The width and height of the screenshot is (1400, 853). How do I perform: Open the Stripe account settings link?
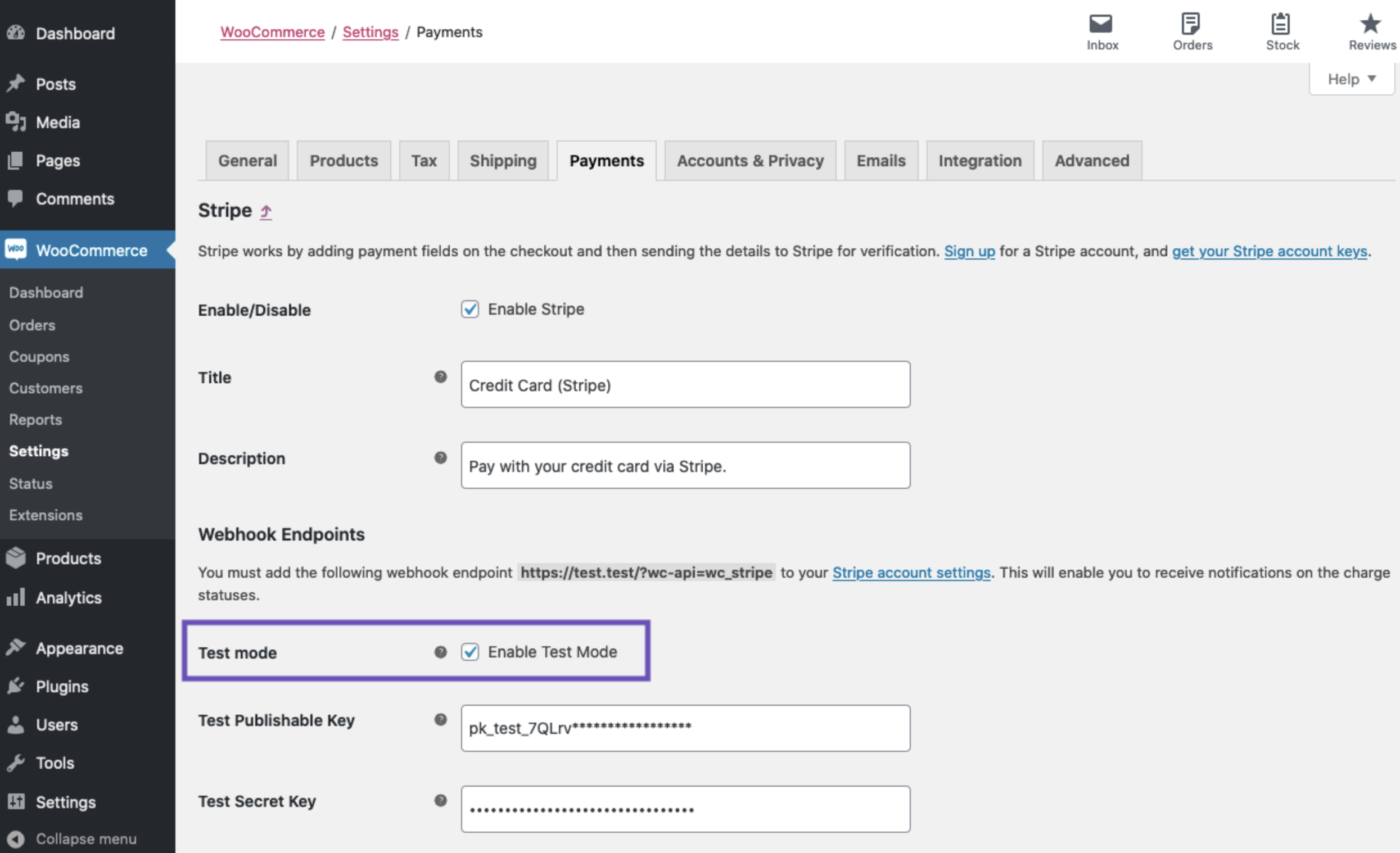coord(911,573)
